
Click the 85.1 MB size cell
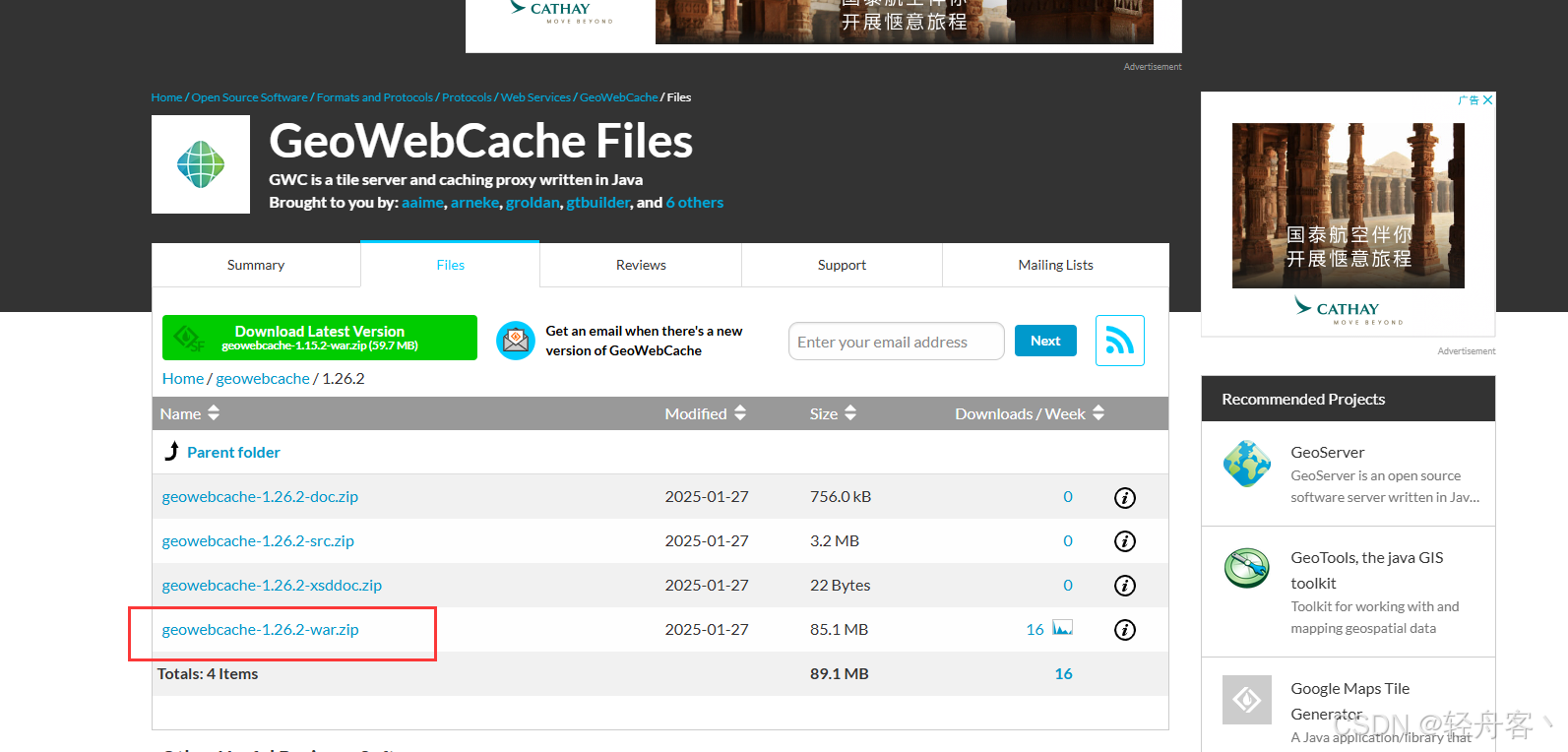pos(839,630)
